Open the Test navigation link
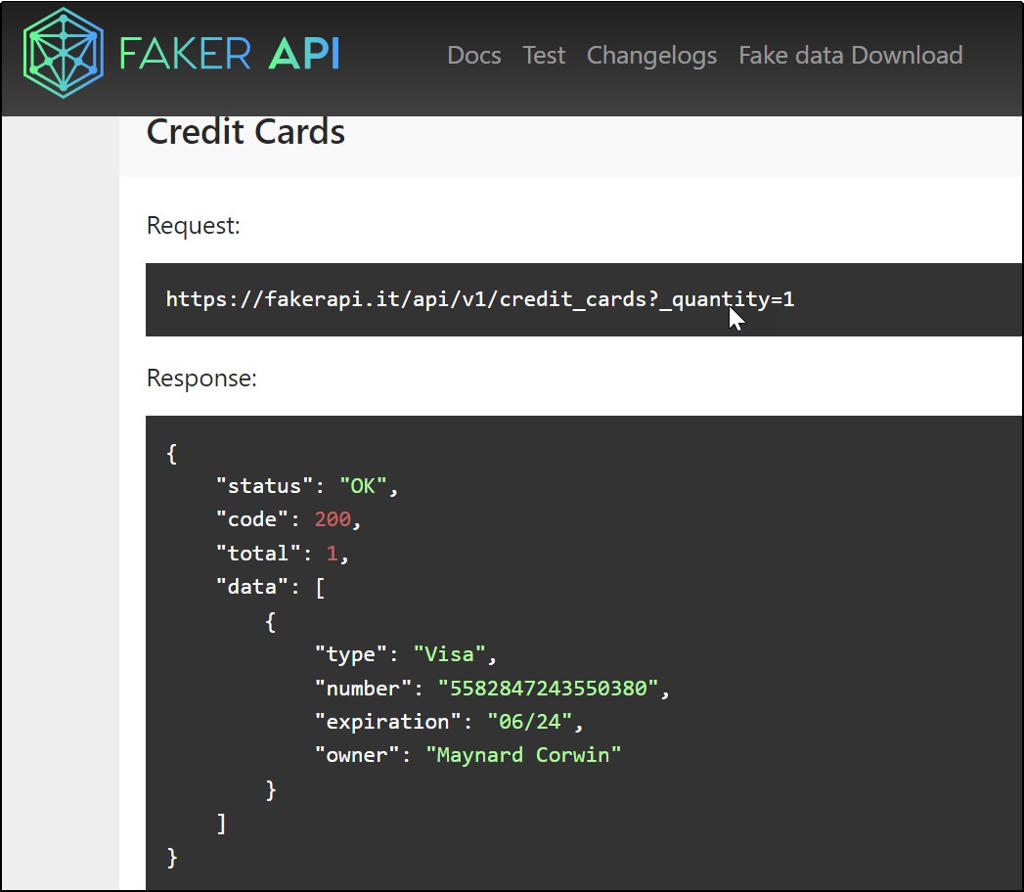The width and height of the screenshot is (1024, 892). click(x=543, y=56)
